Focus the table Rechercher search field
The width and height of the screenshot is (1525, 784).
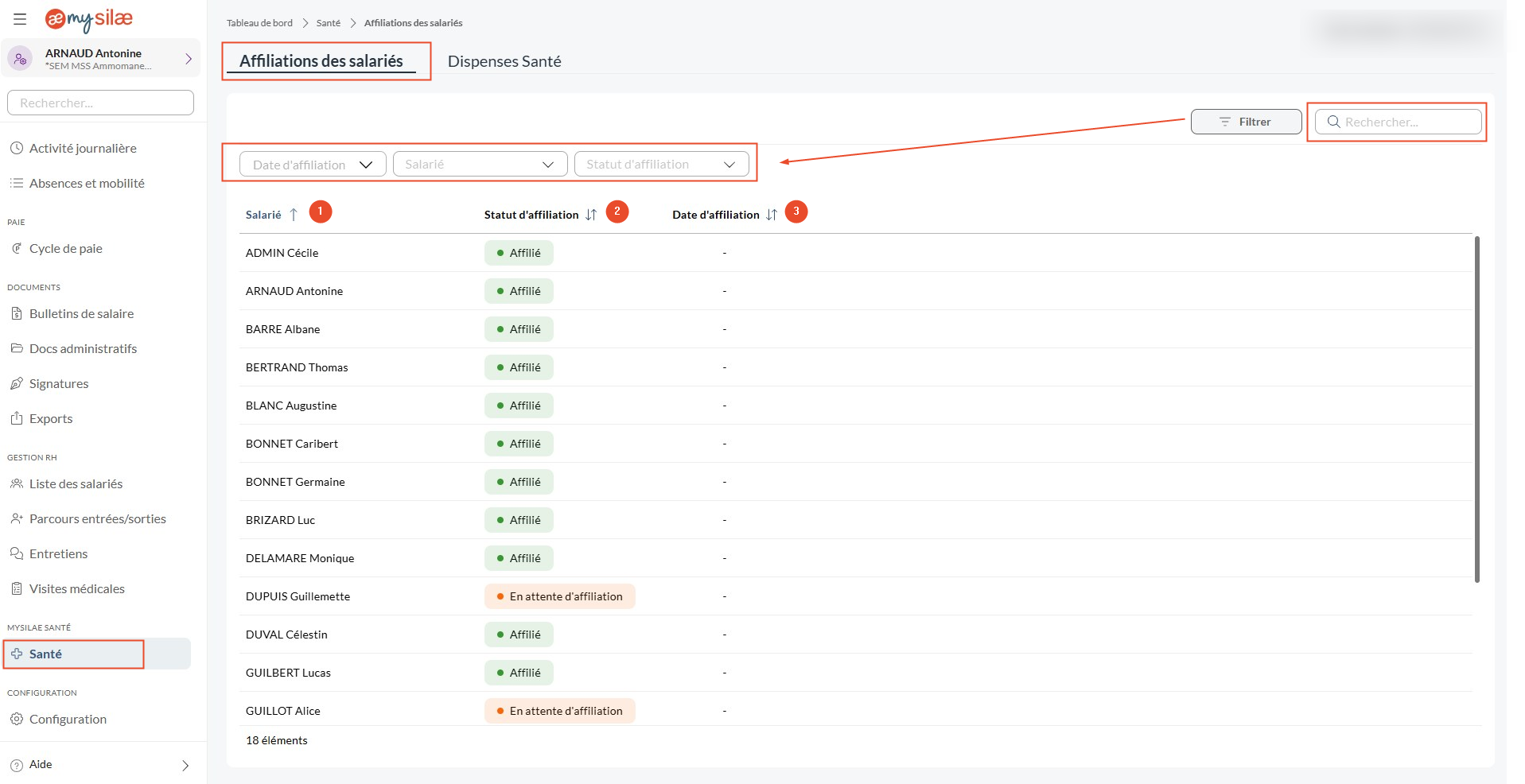pyautogui.click(x=1398, y=122)
